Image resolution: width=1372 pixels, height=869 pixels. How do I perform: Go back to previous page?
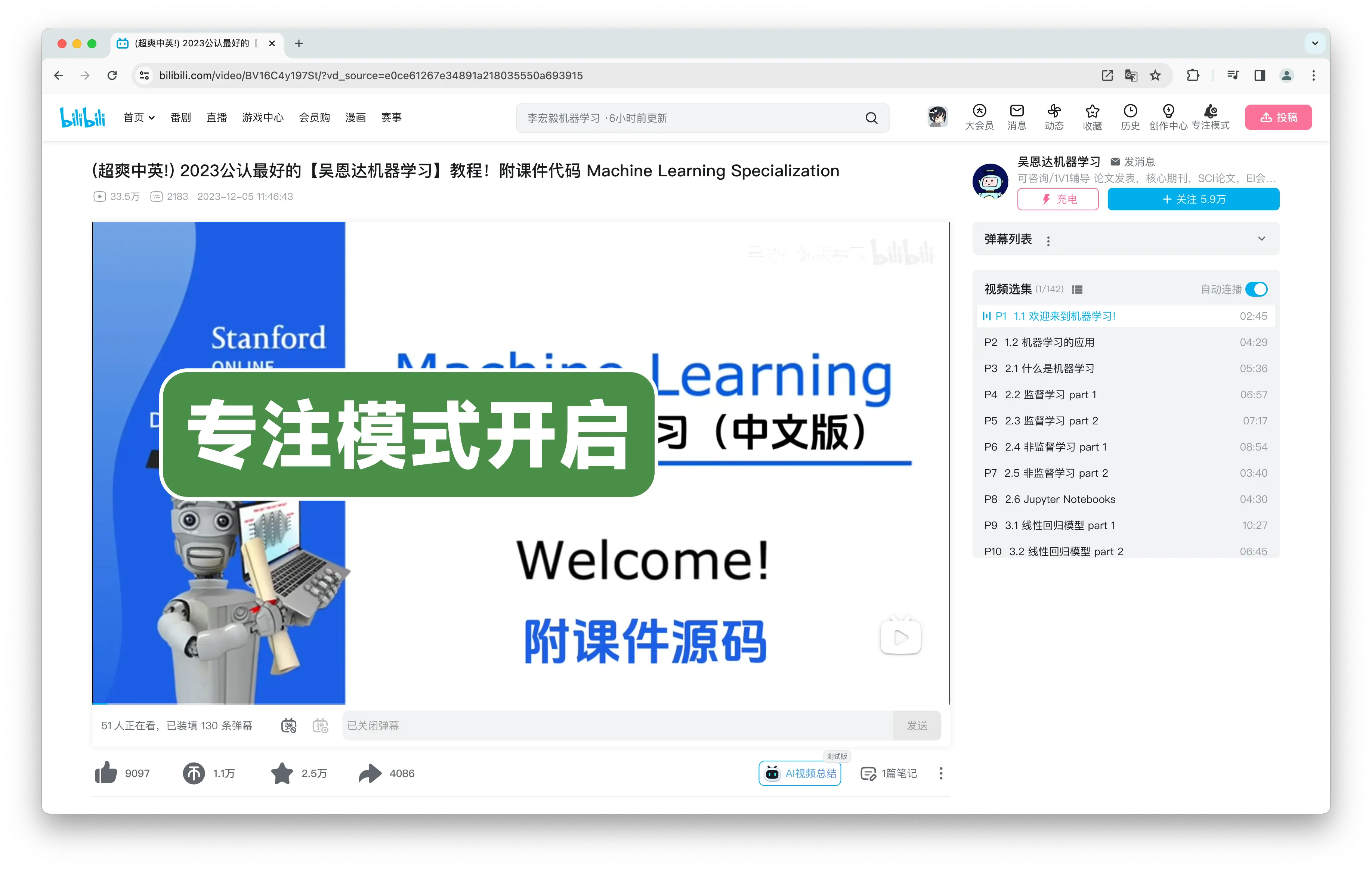click(58, 75)
